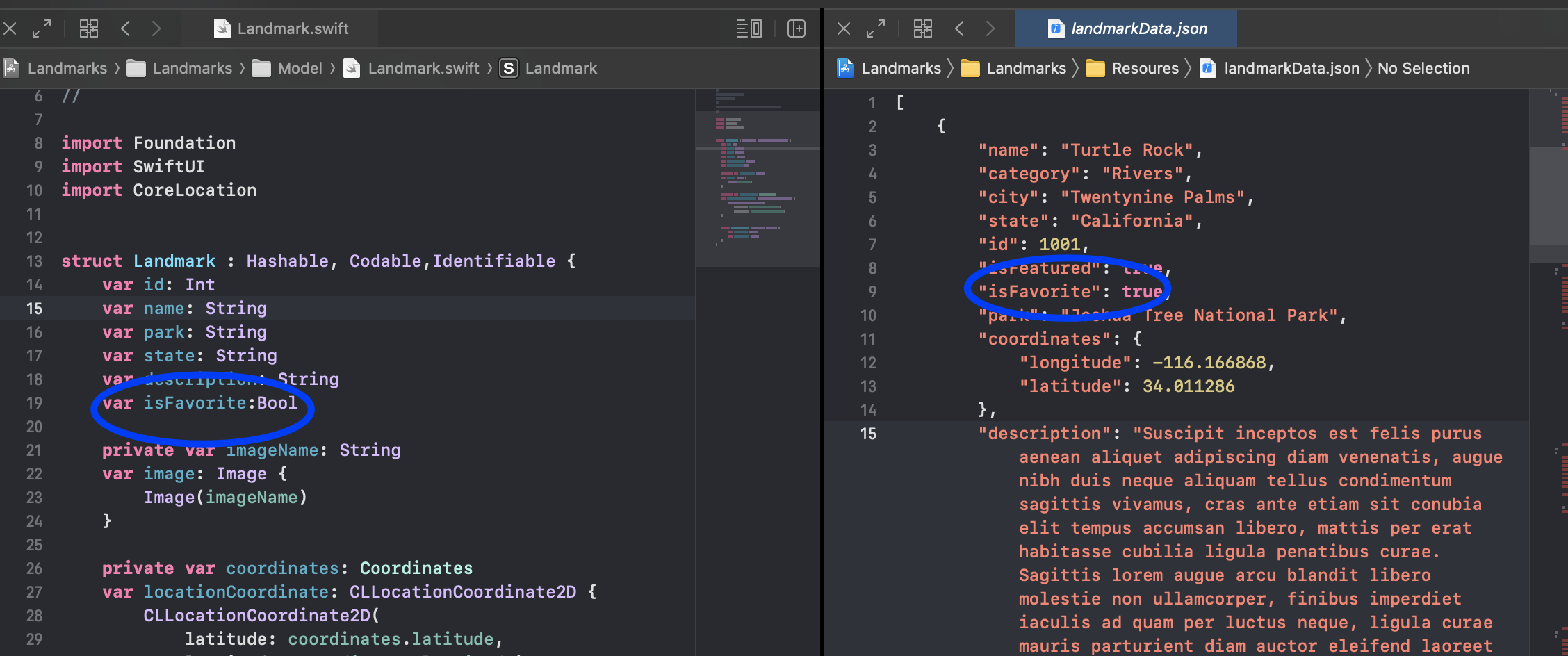Expand the landmarkData.json editor to full size
Viewport: 1568px width, 656px height.
coord(876,28)
